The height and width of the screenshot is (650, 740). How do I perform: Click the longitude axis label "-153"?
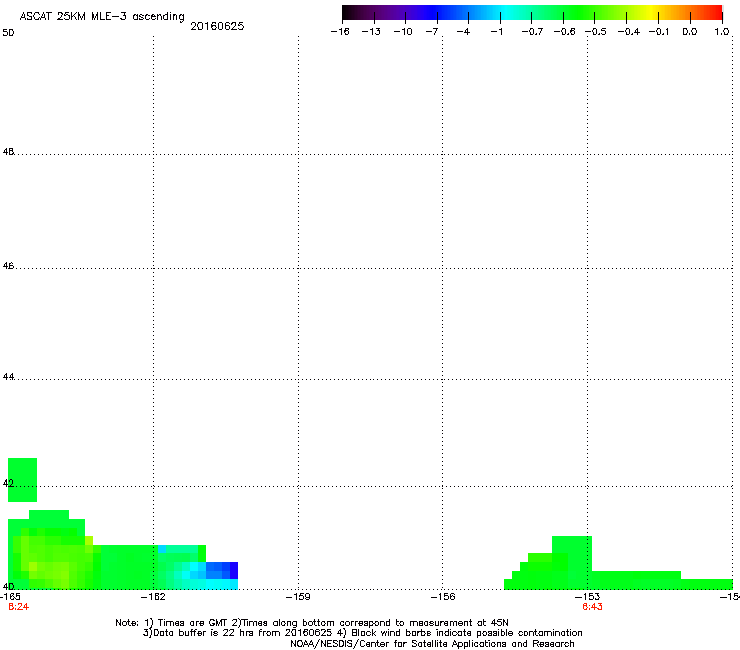(x=588, y=597)
